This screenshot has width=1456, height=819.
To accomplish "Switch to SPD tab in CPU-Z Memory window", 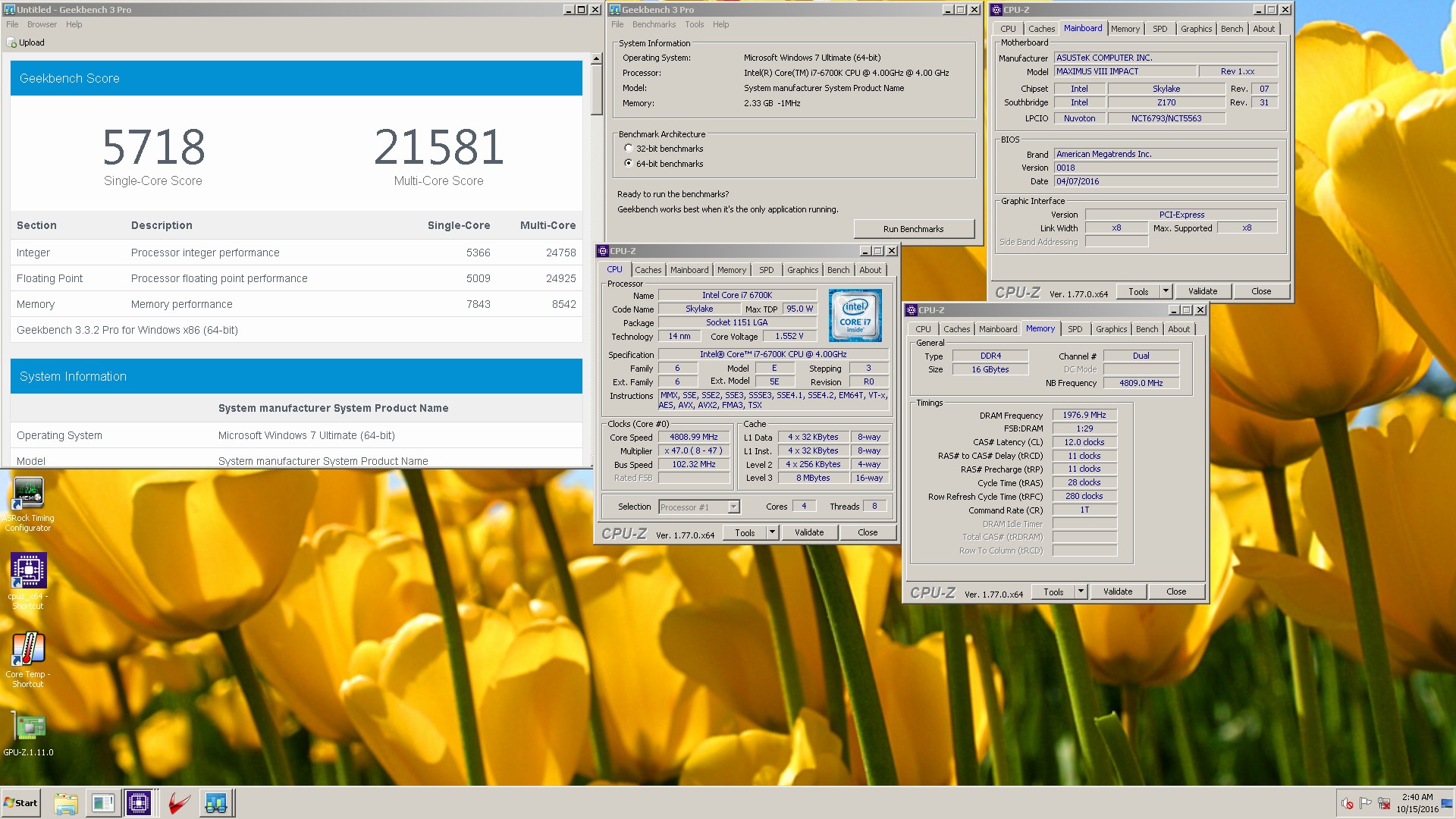I will 1075,329.
